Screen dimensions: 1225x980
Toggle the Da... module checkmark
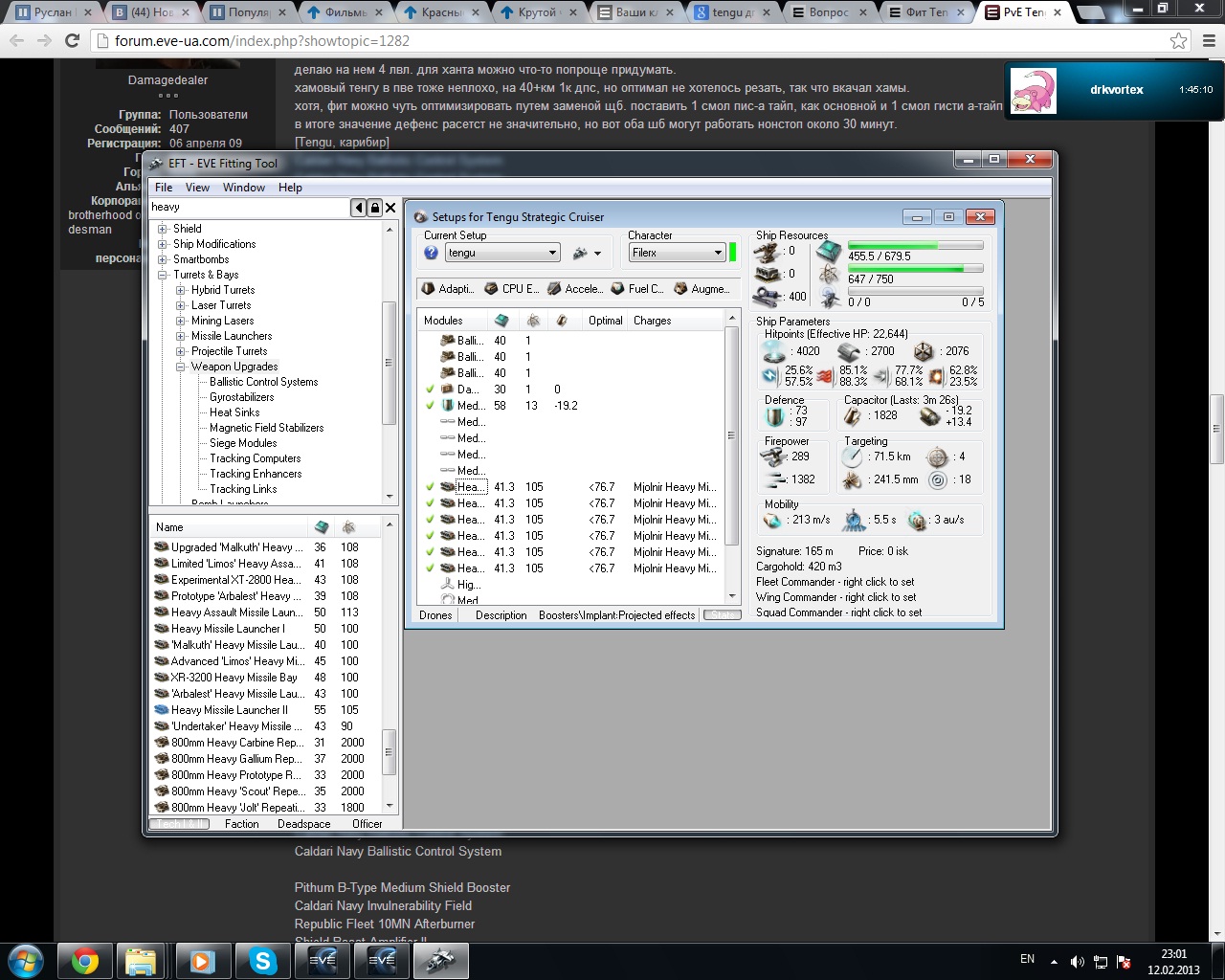tap(431, 390)
